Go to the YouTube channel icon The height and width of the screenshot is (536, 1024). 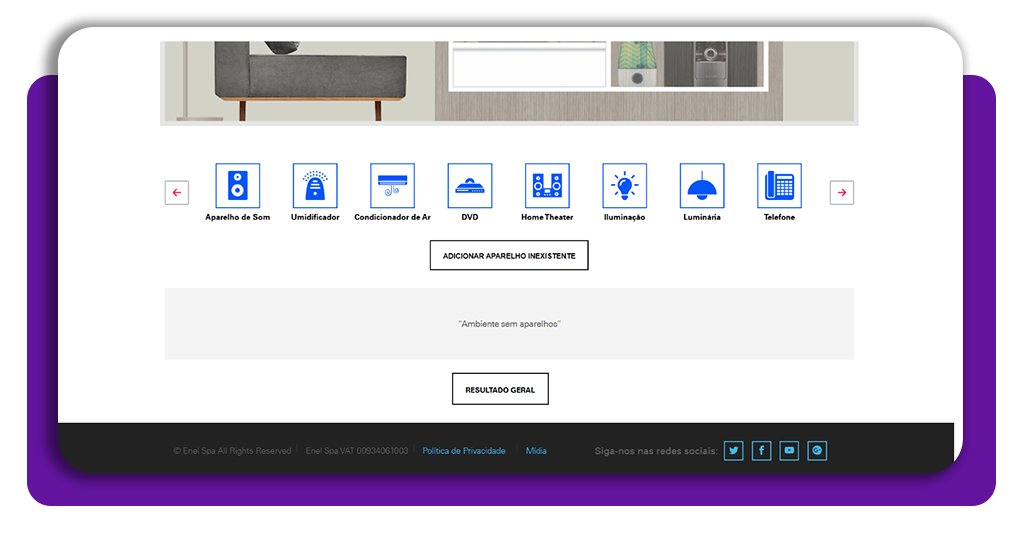coord(789,451)
